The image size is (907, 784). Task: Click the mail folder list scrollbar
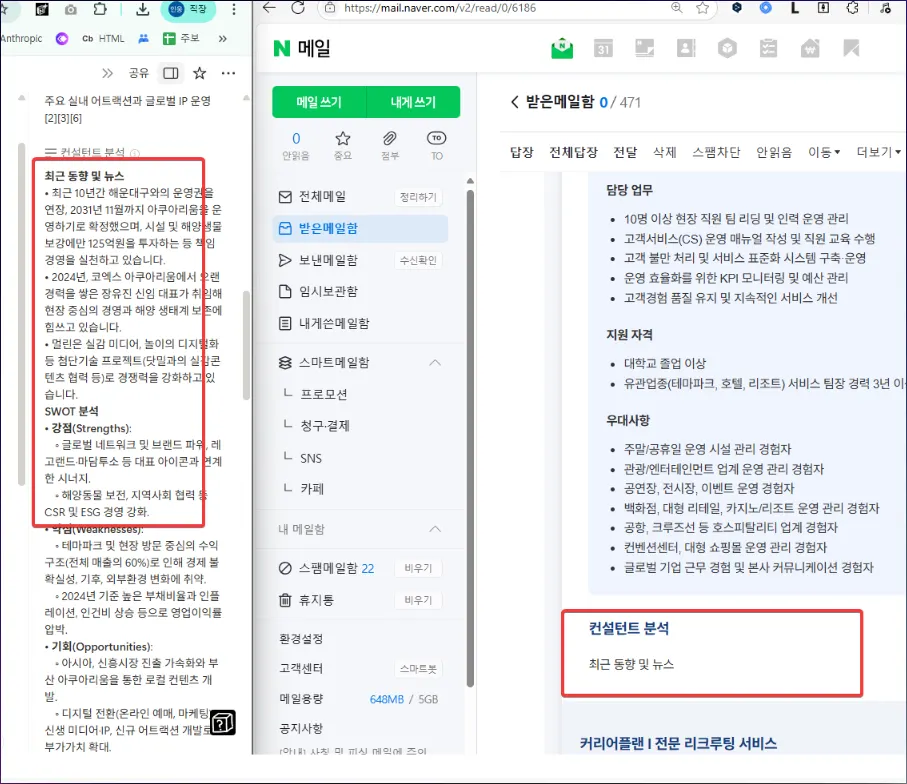[x=470, y=437]
